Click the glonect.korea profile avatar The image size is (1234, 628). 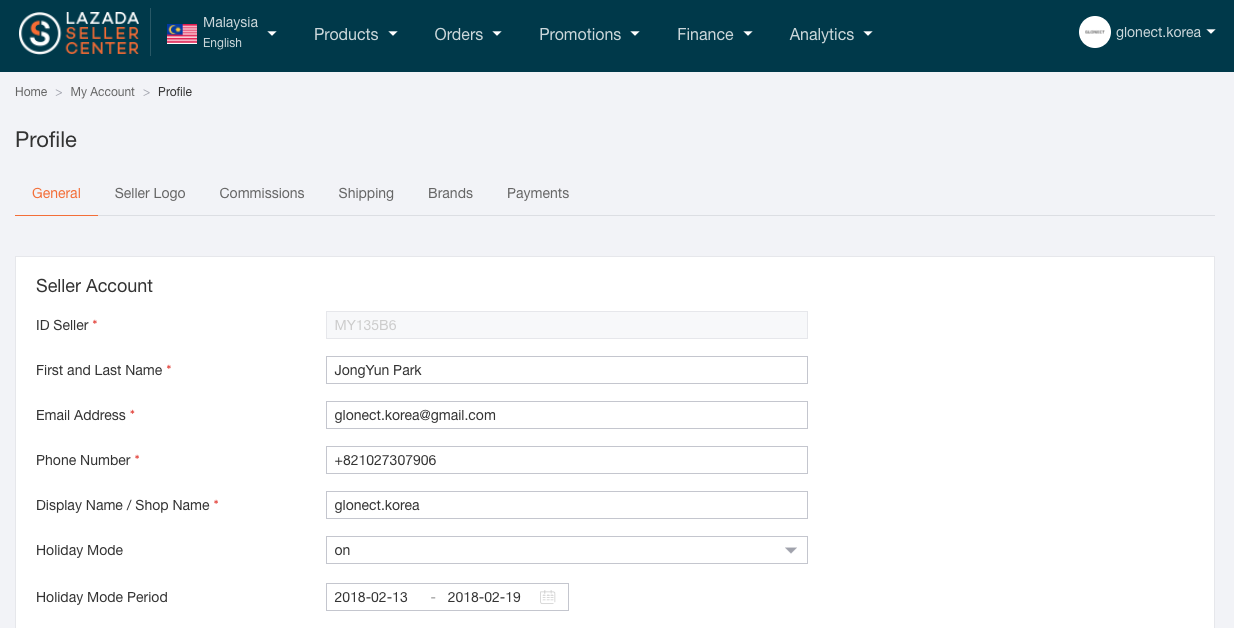pyautogui.click(x=1095, y=32)
